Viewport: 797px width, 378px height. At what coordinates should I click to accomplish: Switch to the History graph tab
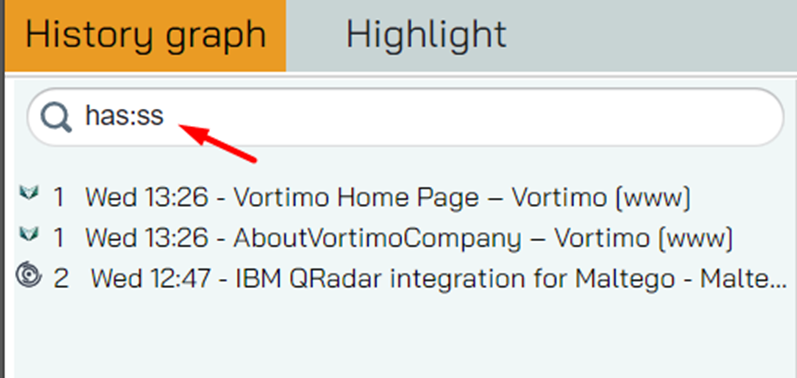145,36
